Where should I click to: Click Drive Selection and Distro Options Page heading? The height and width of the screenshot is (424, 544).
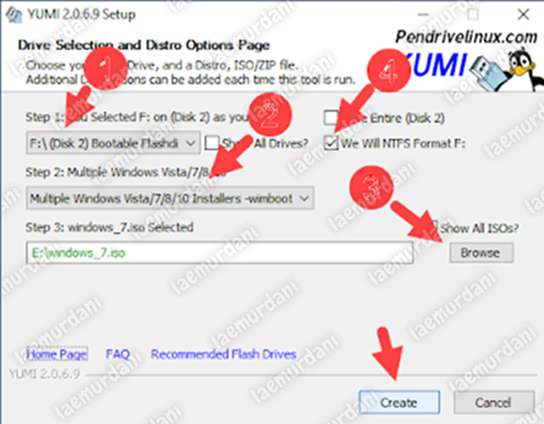coord(144,45)
